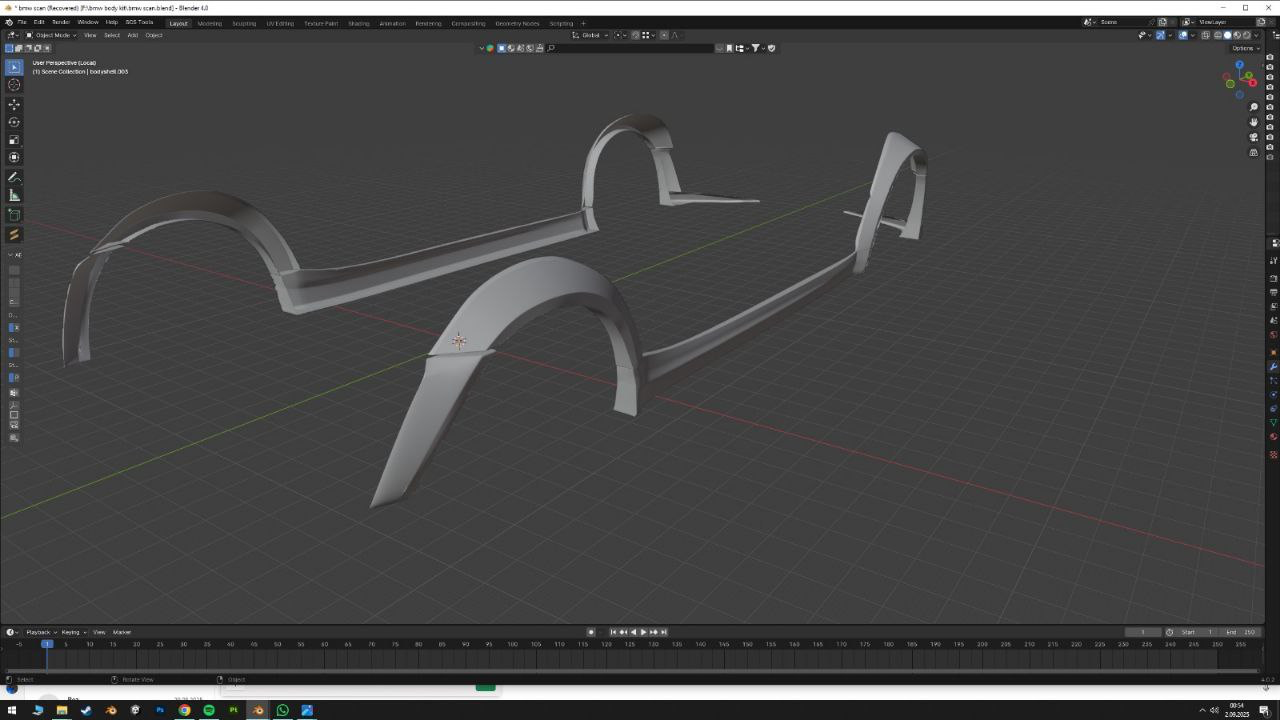Activate the Rotate tool
The height and width of the screenshot is (720, 1280).
coord(14,122)
